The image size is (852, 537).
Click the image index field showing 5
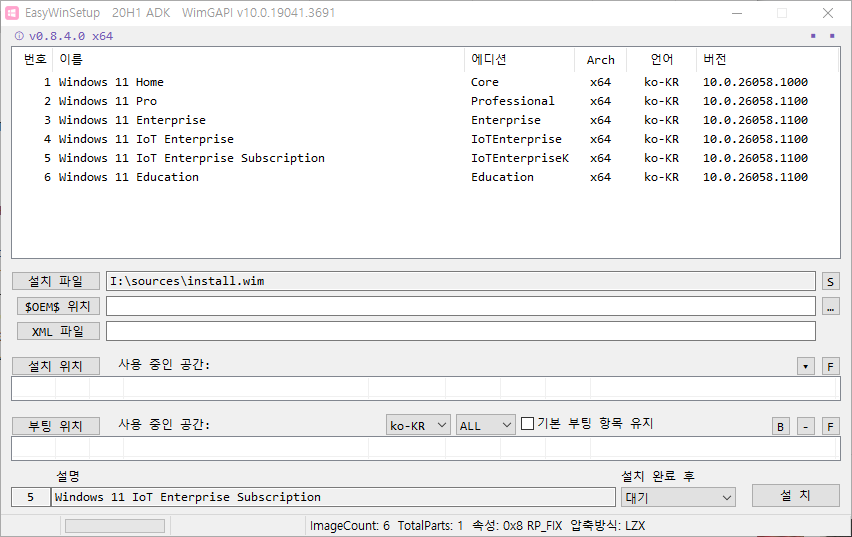pos(31,497)
